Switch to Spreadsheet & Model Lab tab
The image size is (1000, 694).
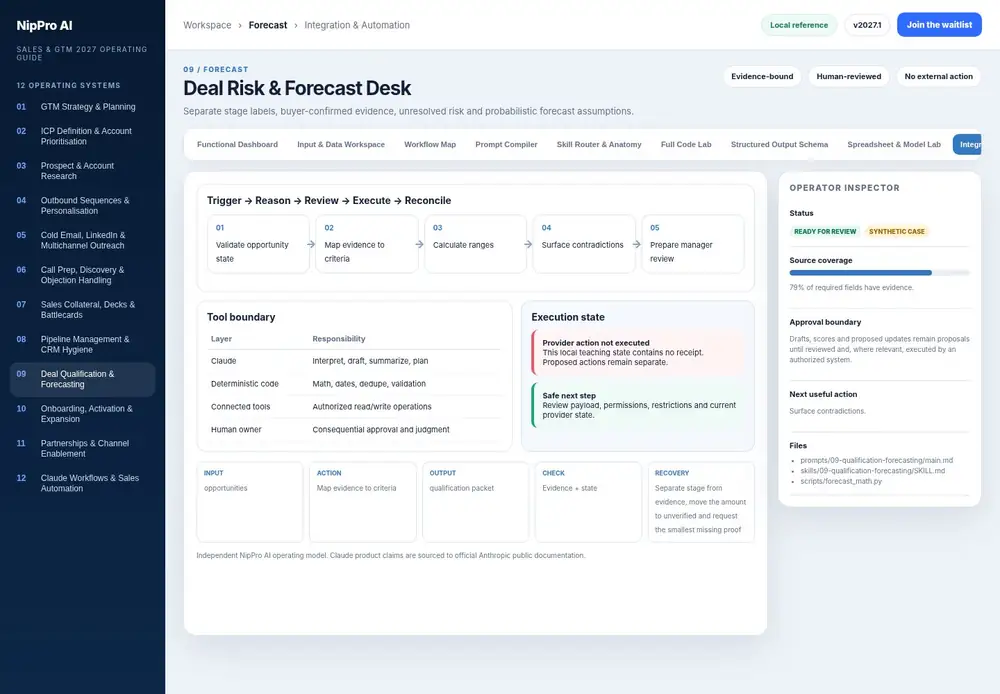pos(894,145)
